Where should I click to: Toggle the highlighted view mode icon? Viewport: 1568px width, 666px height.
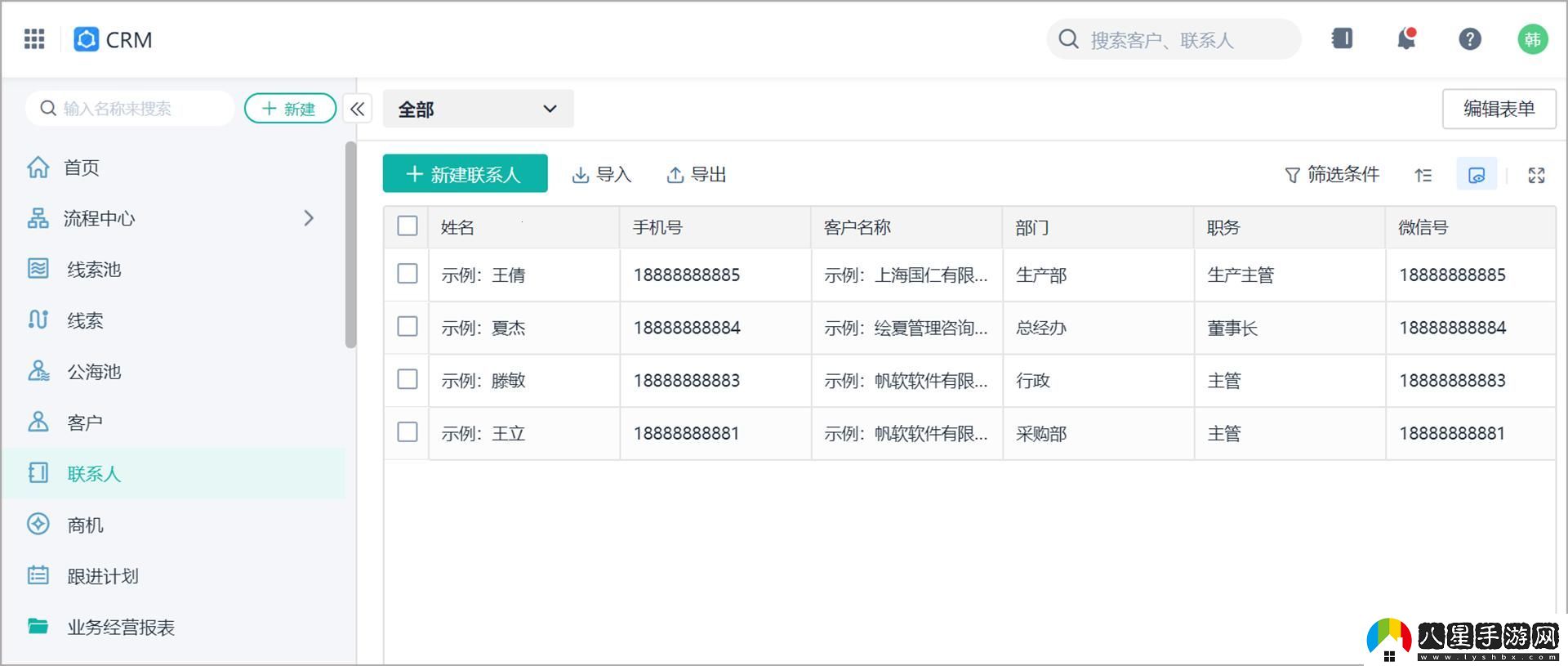tap(1477, 174)
